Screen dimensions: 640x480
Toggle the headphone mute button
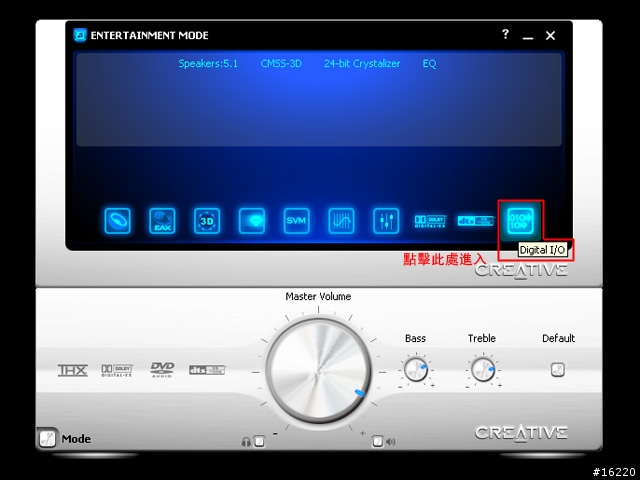pyautogui.click(x=259, y=441)
